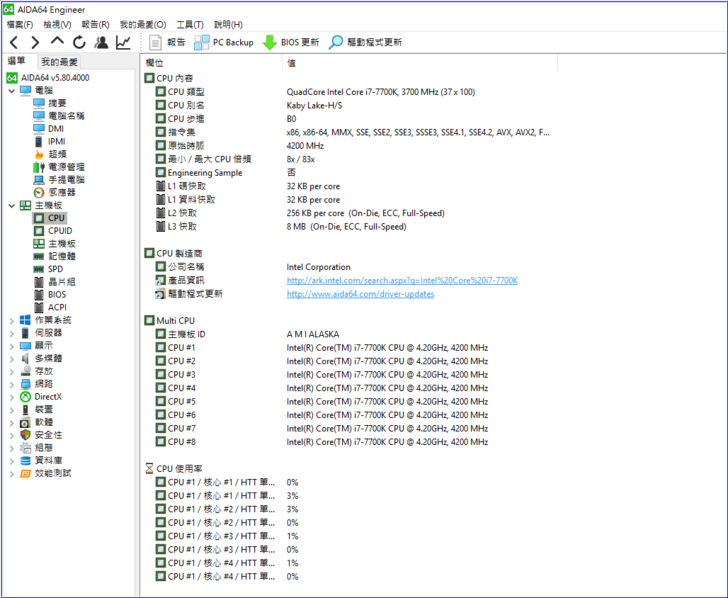Click the 報告 toolbar button
Viewport: 728px width, 598px height.
point(167,43)
